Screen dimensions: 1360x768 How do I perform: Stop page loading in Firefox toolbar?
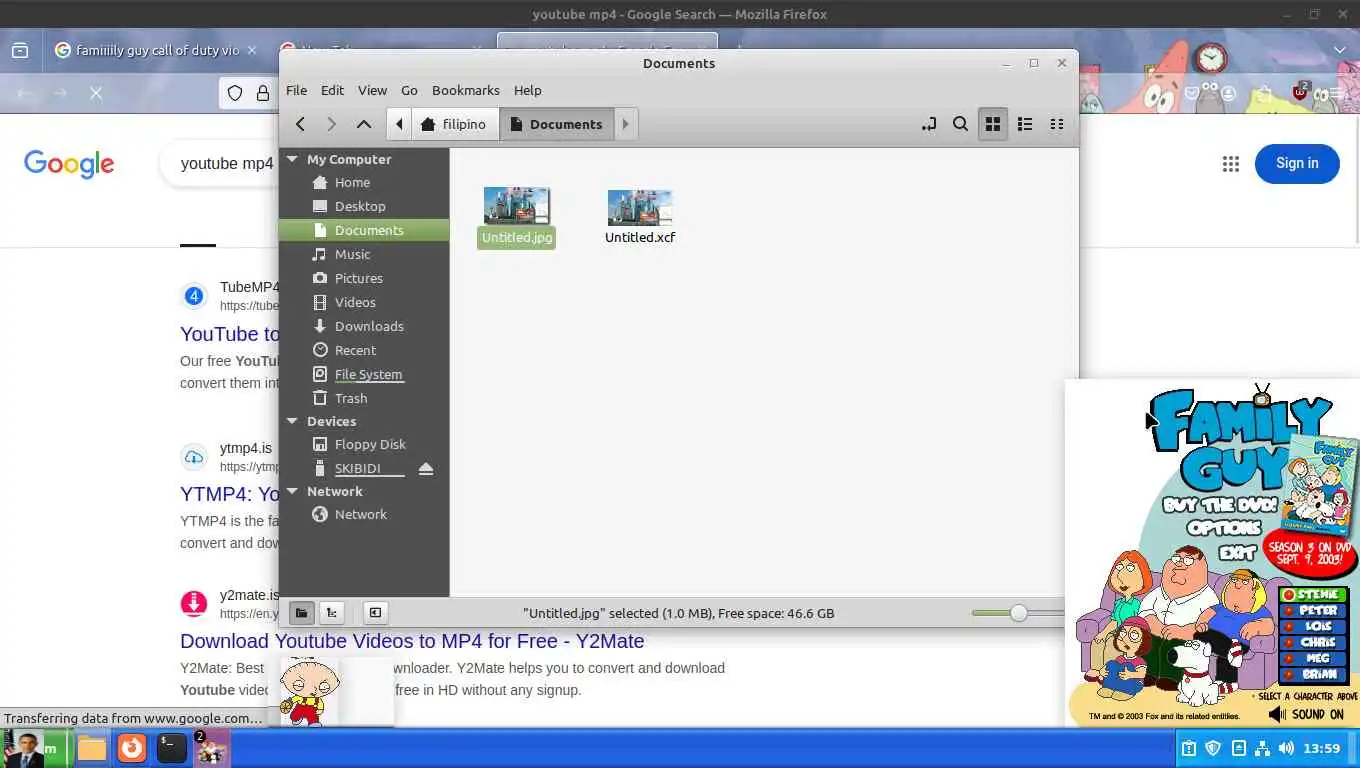click(96, 93)
